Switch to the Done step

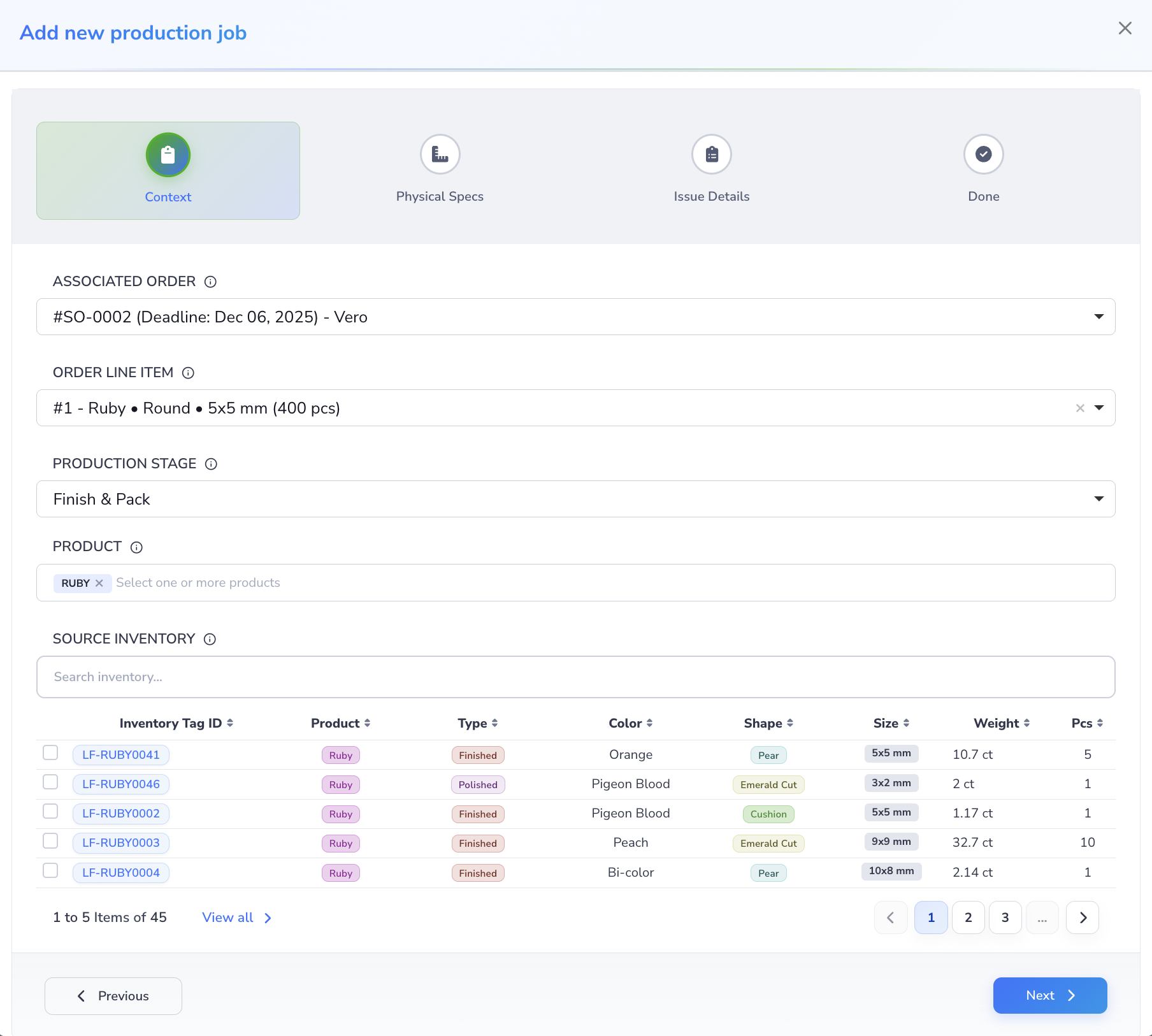pos(984,171)
